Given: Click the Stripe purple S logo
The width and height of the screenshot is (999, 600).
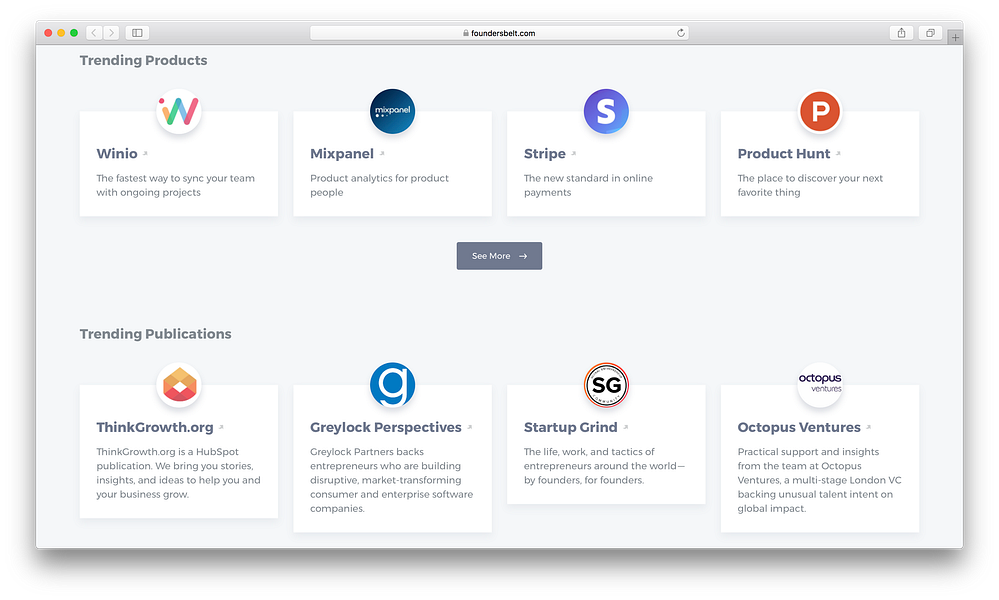Looking at the screenshot, I should point(606,111).
